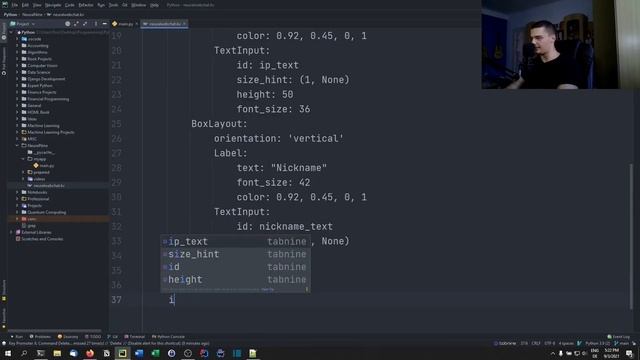Click the Expand All icon in Project panel
This screenshot has height=360, width=640.
pos(76,24)
